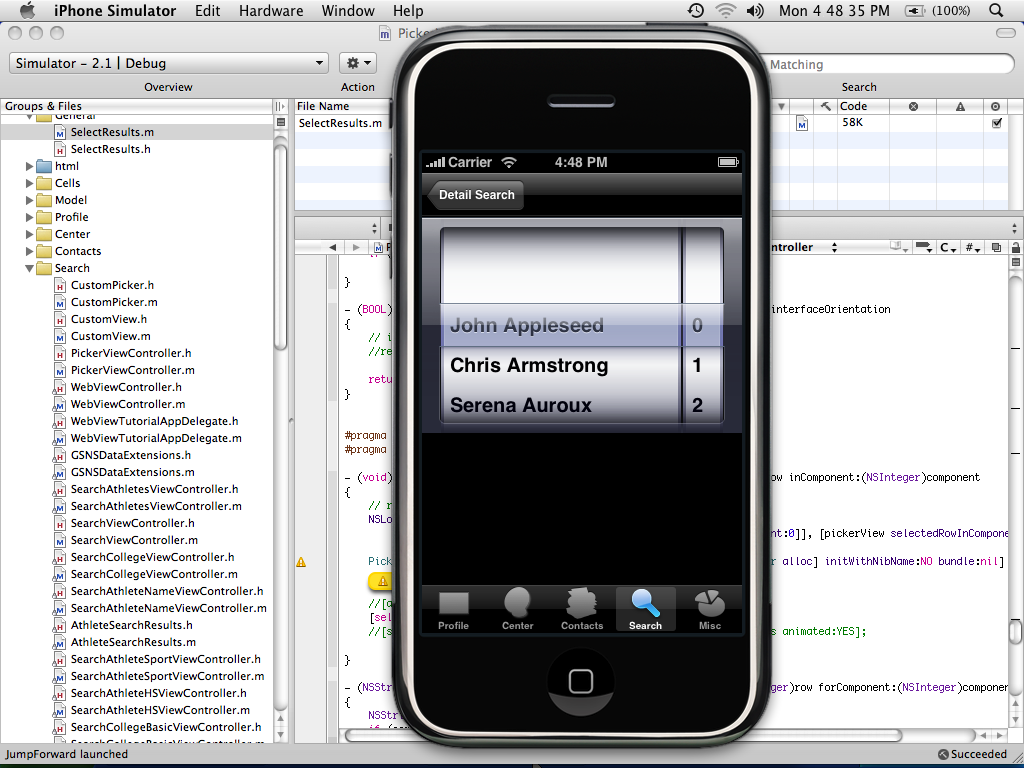Image resolution: width=1024 pixels, height=768 pixels.
Task: Click the CustomPicker.h header file icon
Action: 60,285
